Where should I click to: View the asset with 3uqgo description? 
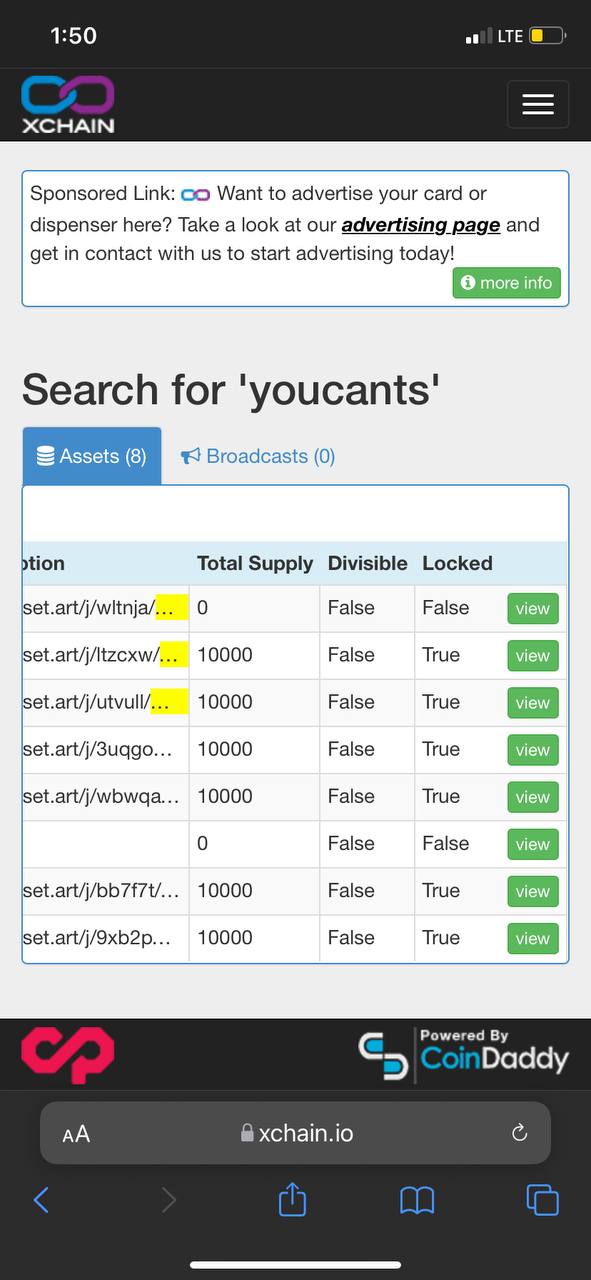pyautogui.click(x=532, y=749)
